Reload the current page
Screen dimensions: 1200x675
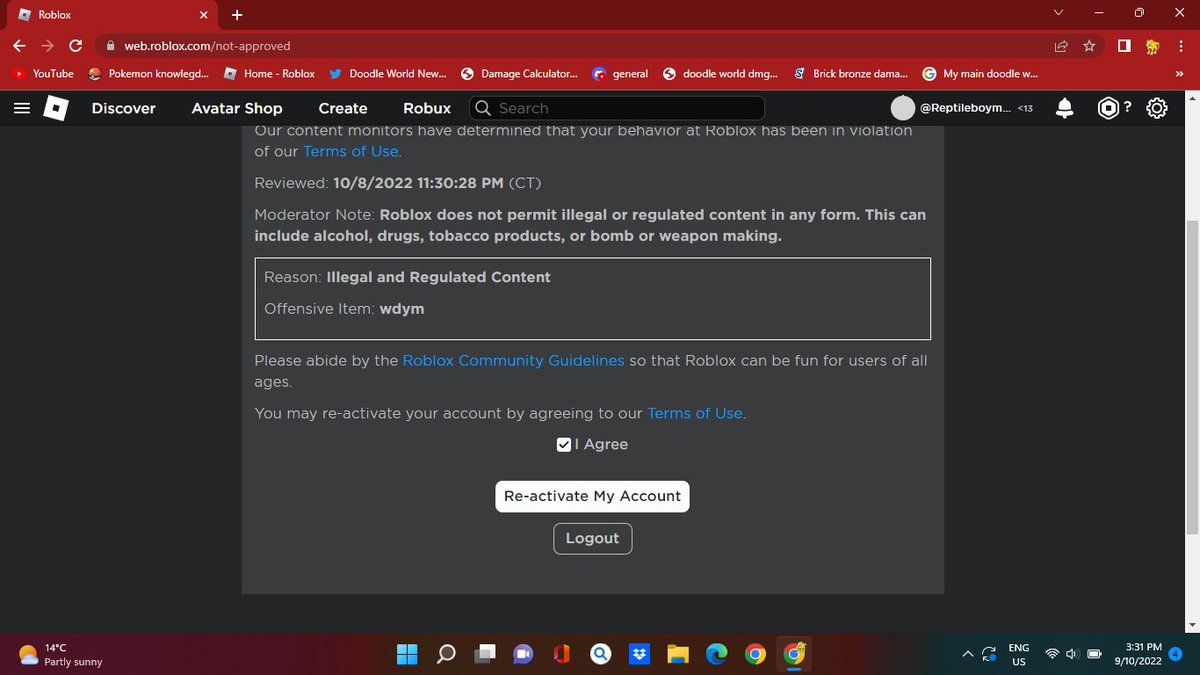(76, 46)
